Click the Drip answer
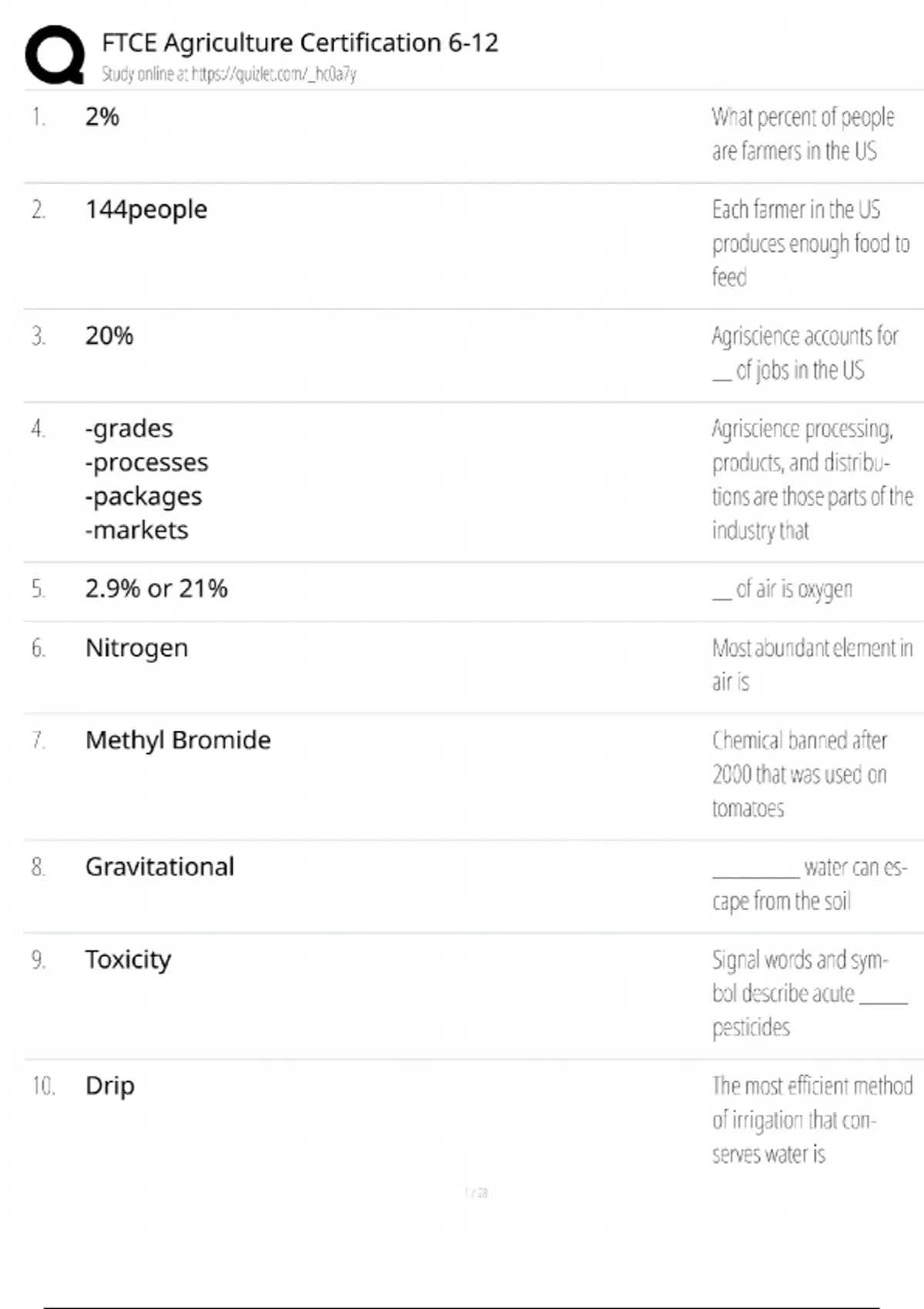Viewport: 924px width, 1309px height. pyautogui.click(x=110, y=1086)
